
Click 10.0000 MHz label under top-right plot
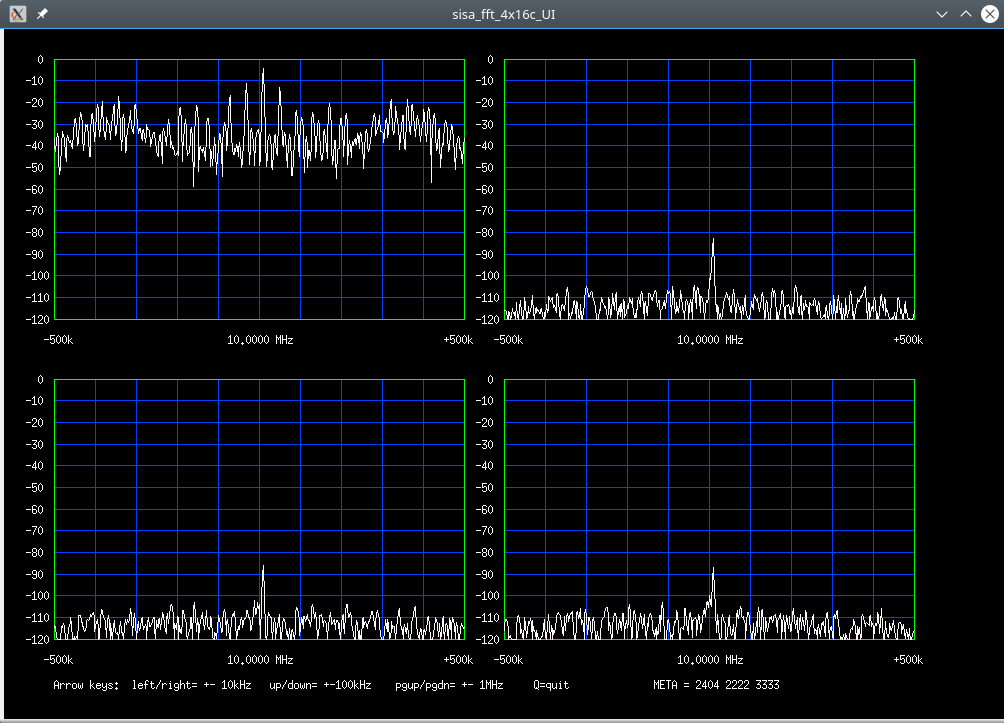(x=710, y=340)
